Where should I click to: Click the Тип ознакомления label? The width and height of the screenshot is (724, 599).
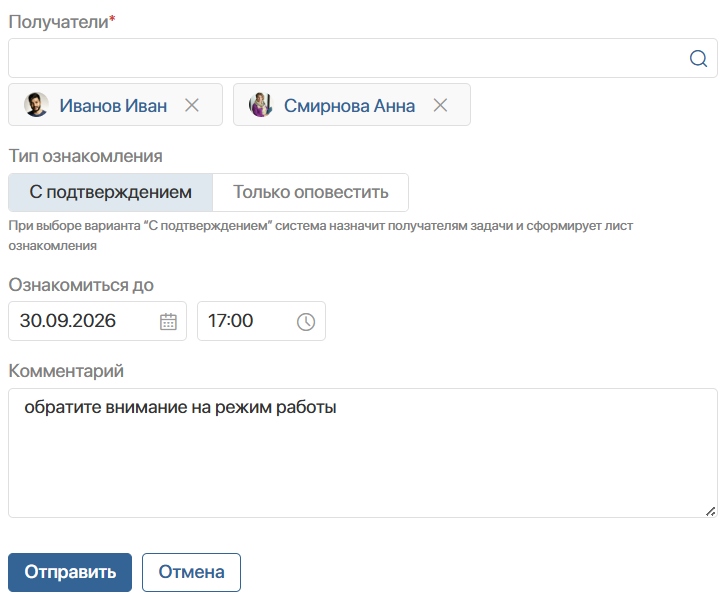(85, 156)
